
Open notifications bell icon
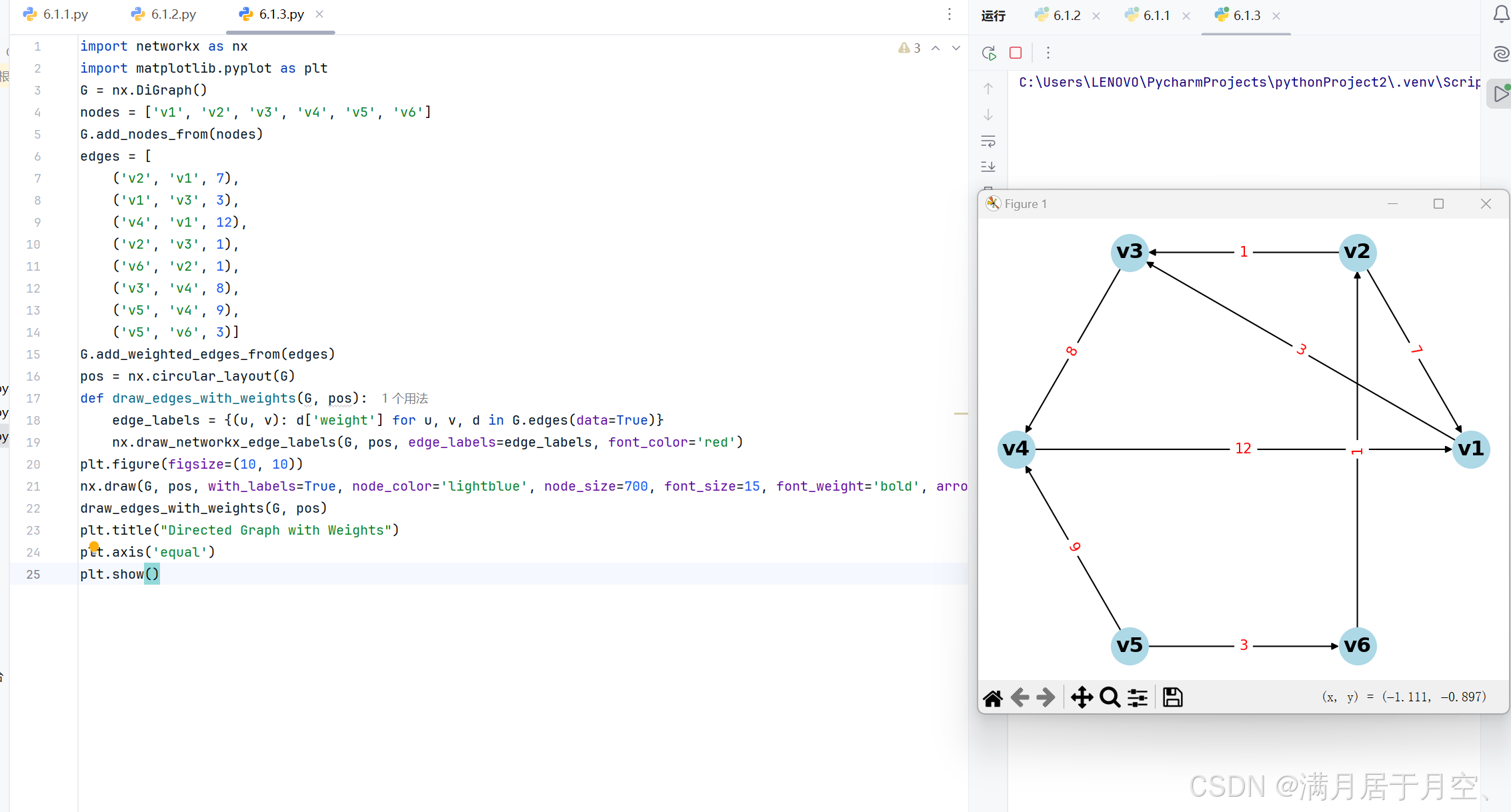(x=1501, y=15)
